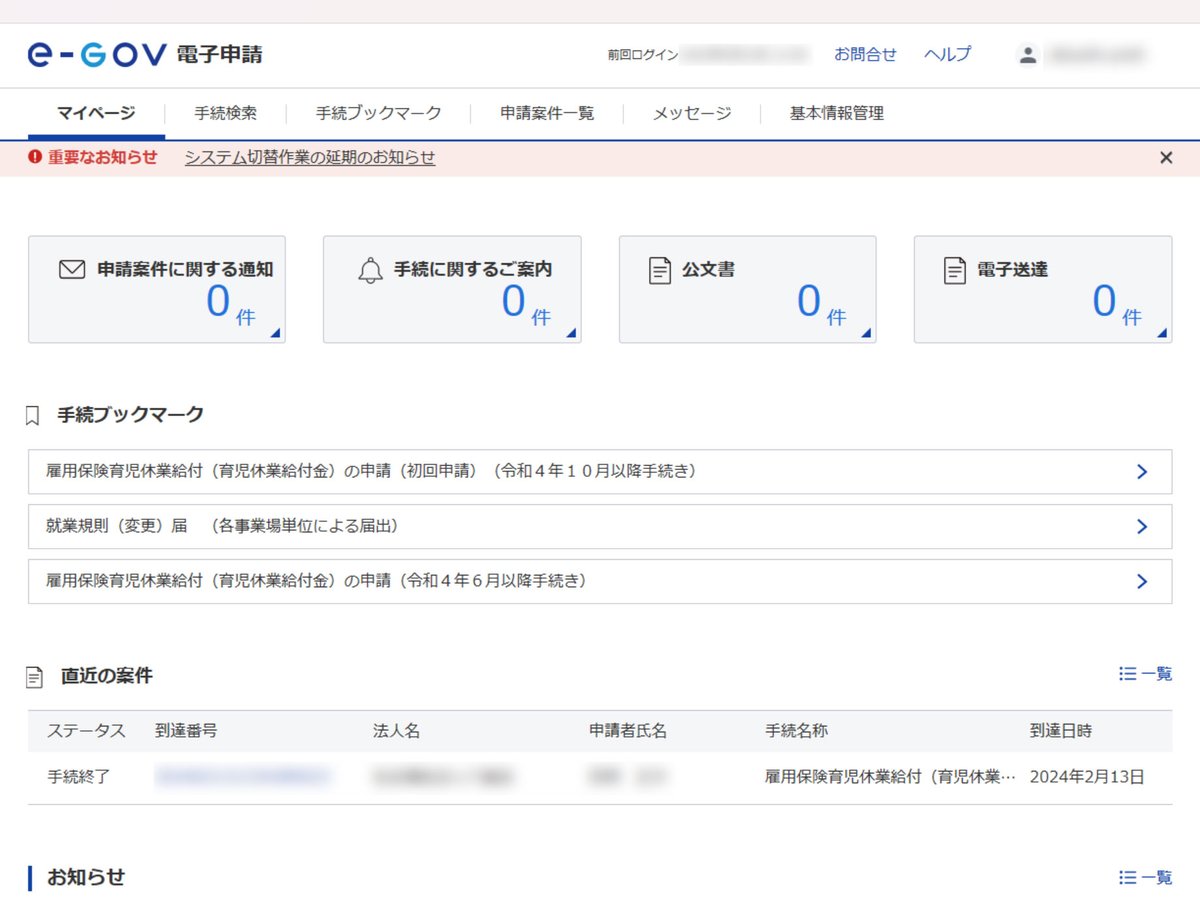Image resolution: width=1200 pixels, height=908 pixels.
Task: Open the 公文書 0件 card
Action: tap(748, 290)
